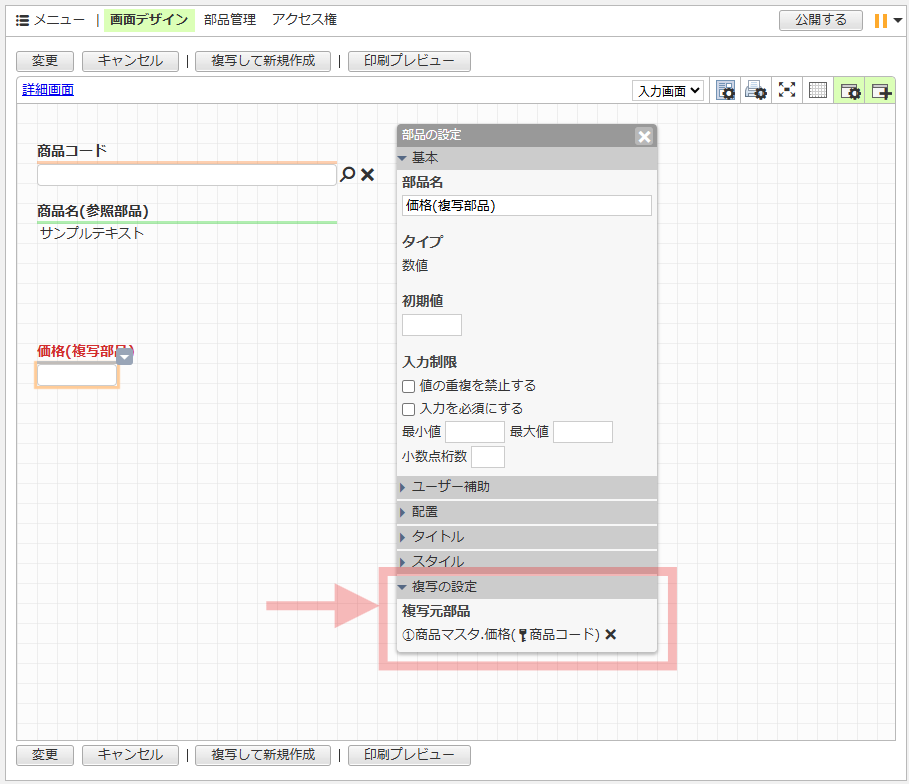This screenshot has width=909, height=784.
Task: Collapse the 複写の設定 section
Action: [527, 587]
